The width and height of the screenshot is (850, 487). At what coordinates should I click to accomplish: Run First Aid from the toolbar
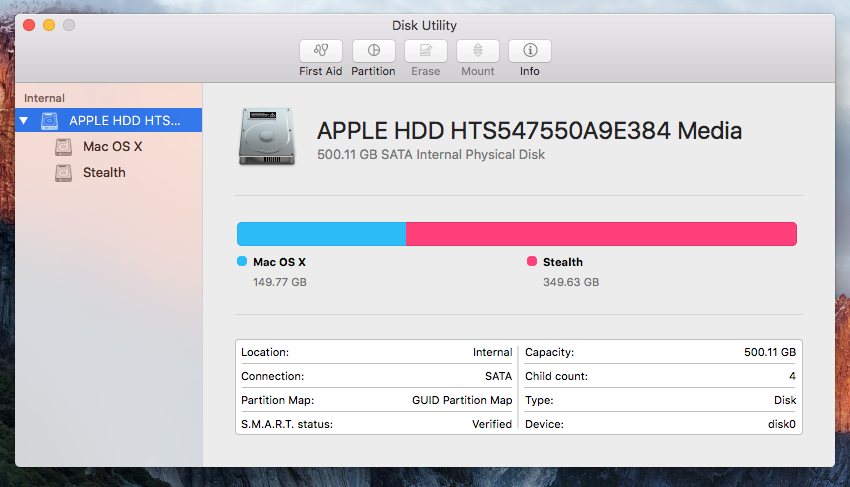(x=320, y=51)
